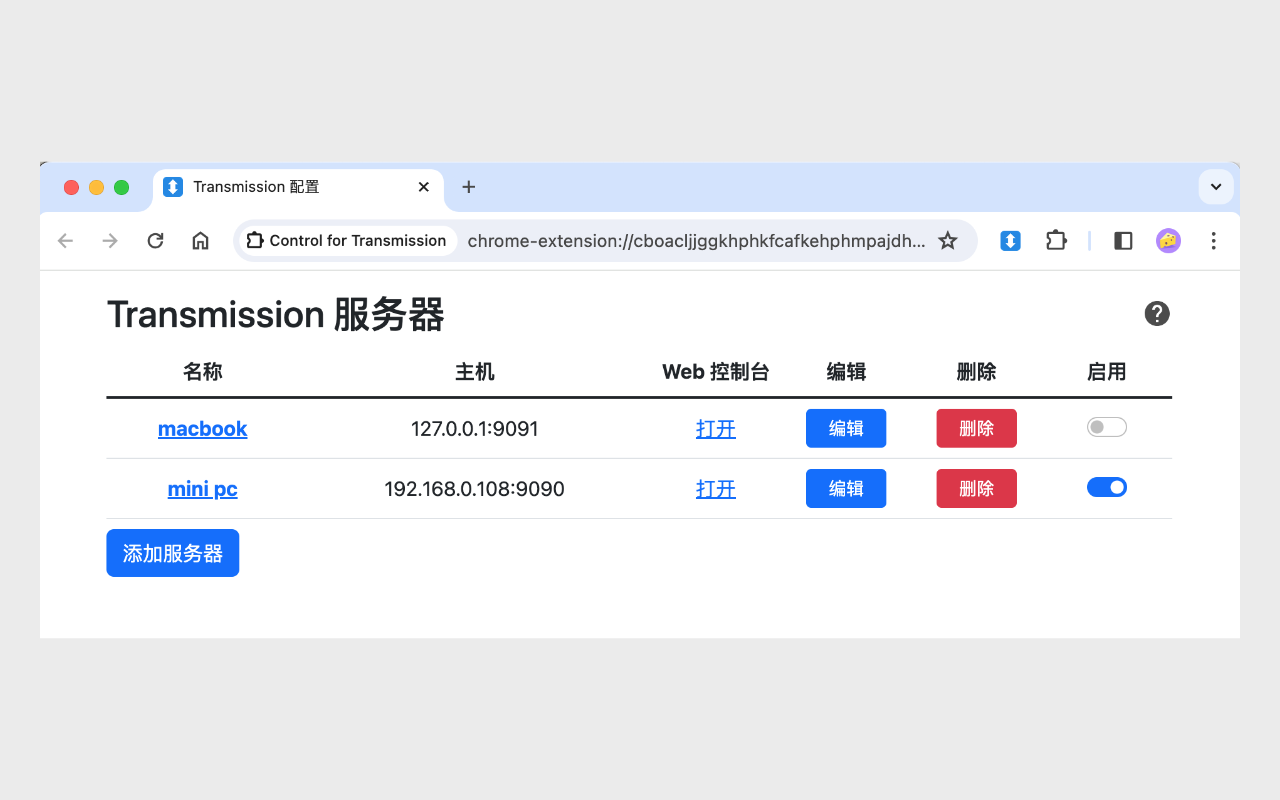Click 编辑 button for mini pc
This screenshot has height=800, width=1280.
[x=846, y=488]
